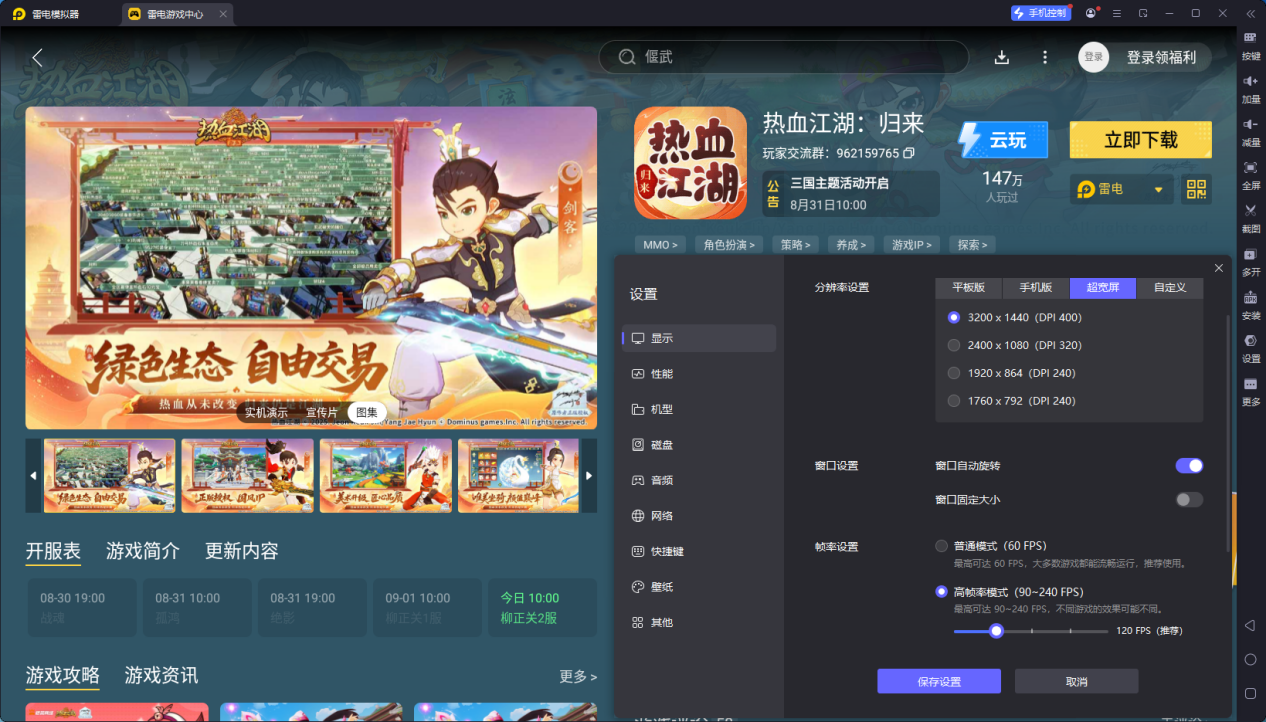Go back using the arrow on game page
This screenshot has height=722, width=1266.
(x=37, y=58)
